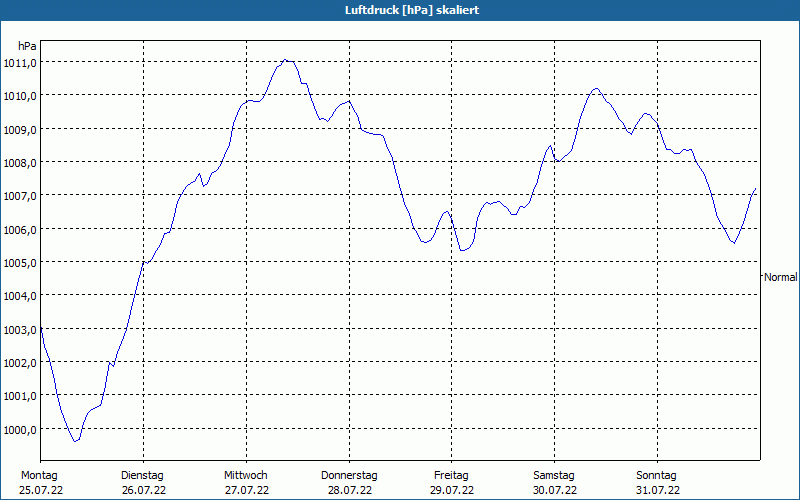This screenshot has height=500, width=800.
Task: Click the date 28.07.22
Action: [x=349, y=490]
